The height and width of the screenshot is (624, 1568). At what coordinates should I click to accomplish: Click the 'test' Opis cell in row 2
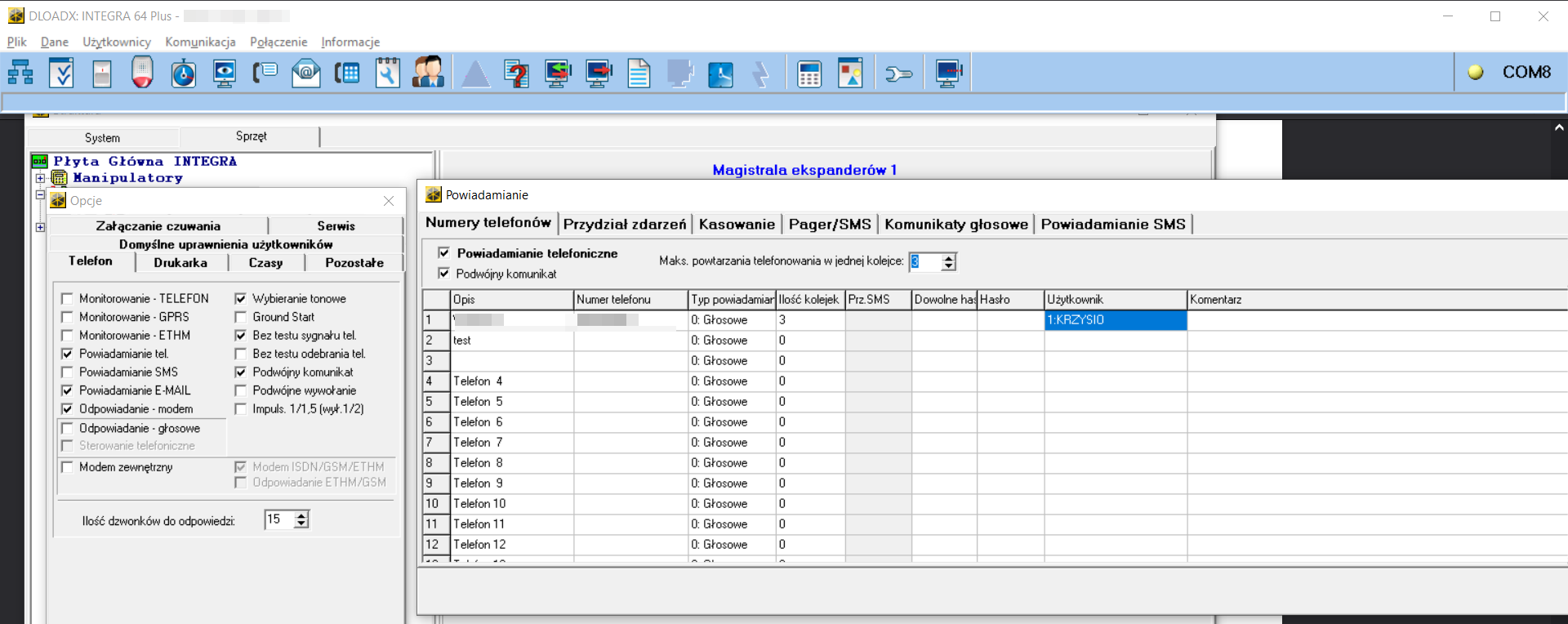(512, 341)
